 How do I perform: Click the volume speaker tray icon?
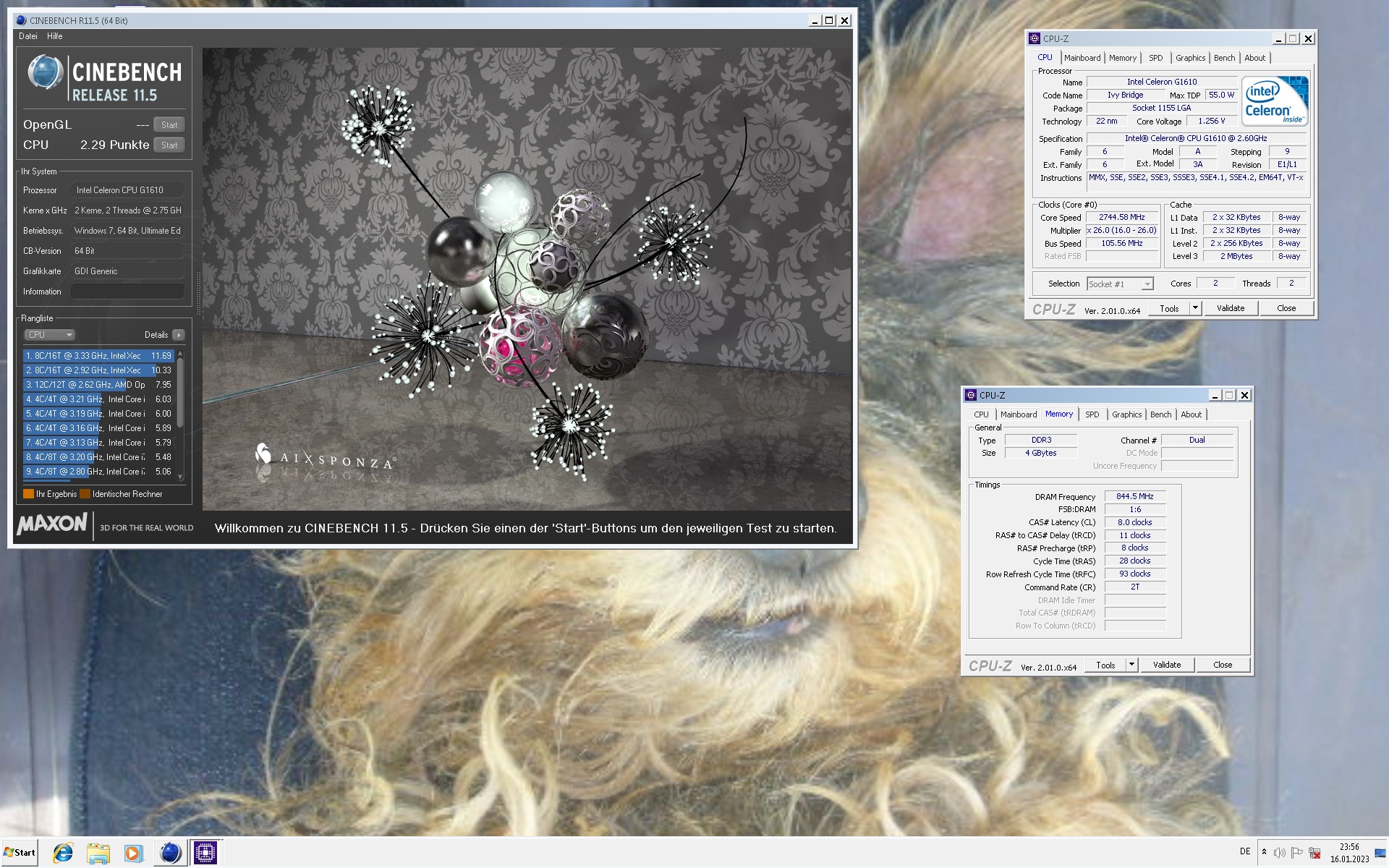coord(1280,853)
